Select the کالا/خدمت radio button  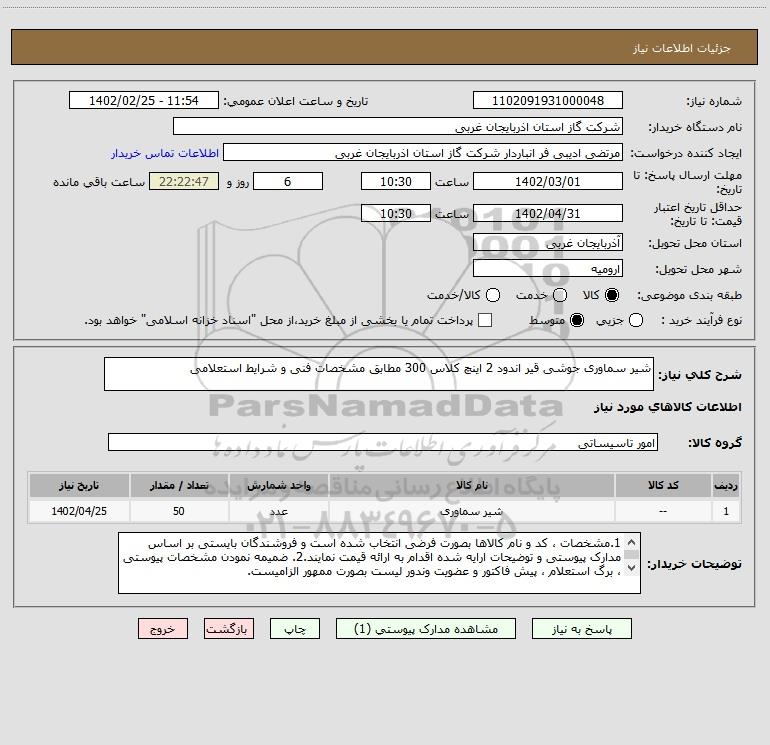click(493, 295)
